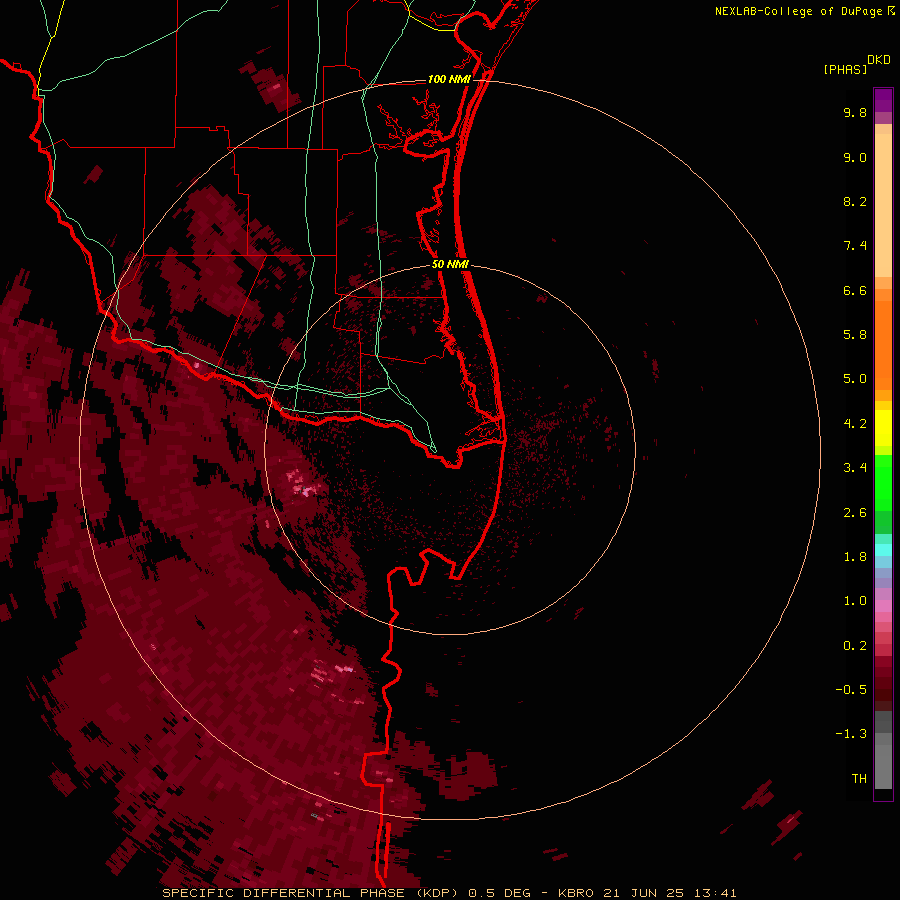
Task: Click the 1.8 scale label
Action: tap(855, 557)
